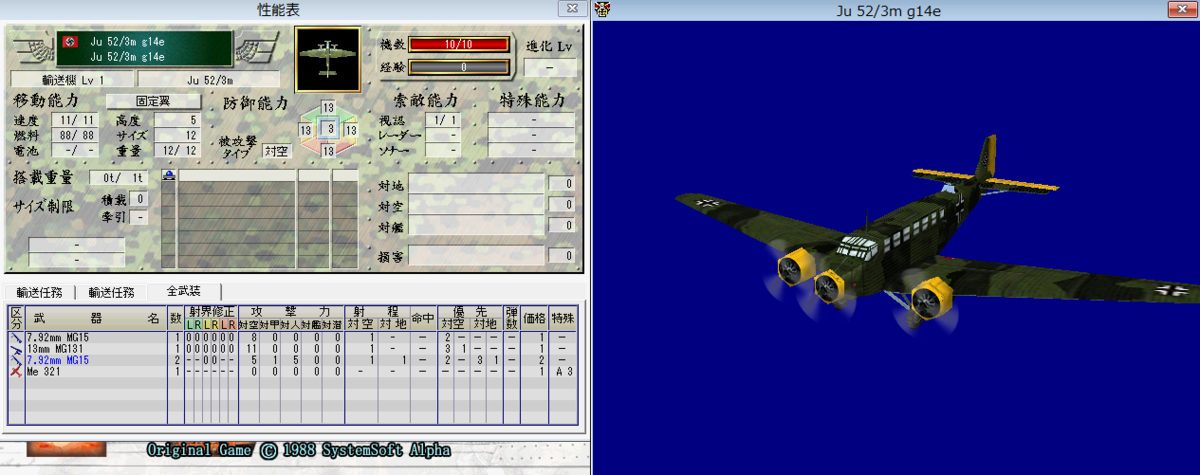The image size is (1200, 475).
Task: Click the red cross icon beside Me 321
Action: pyautogui.click(x=16, y=370)
